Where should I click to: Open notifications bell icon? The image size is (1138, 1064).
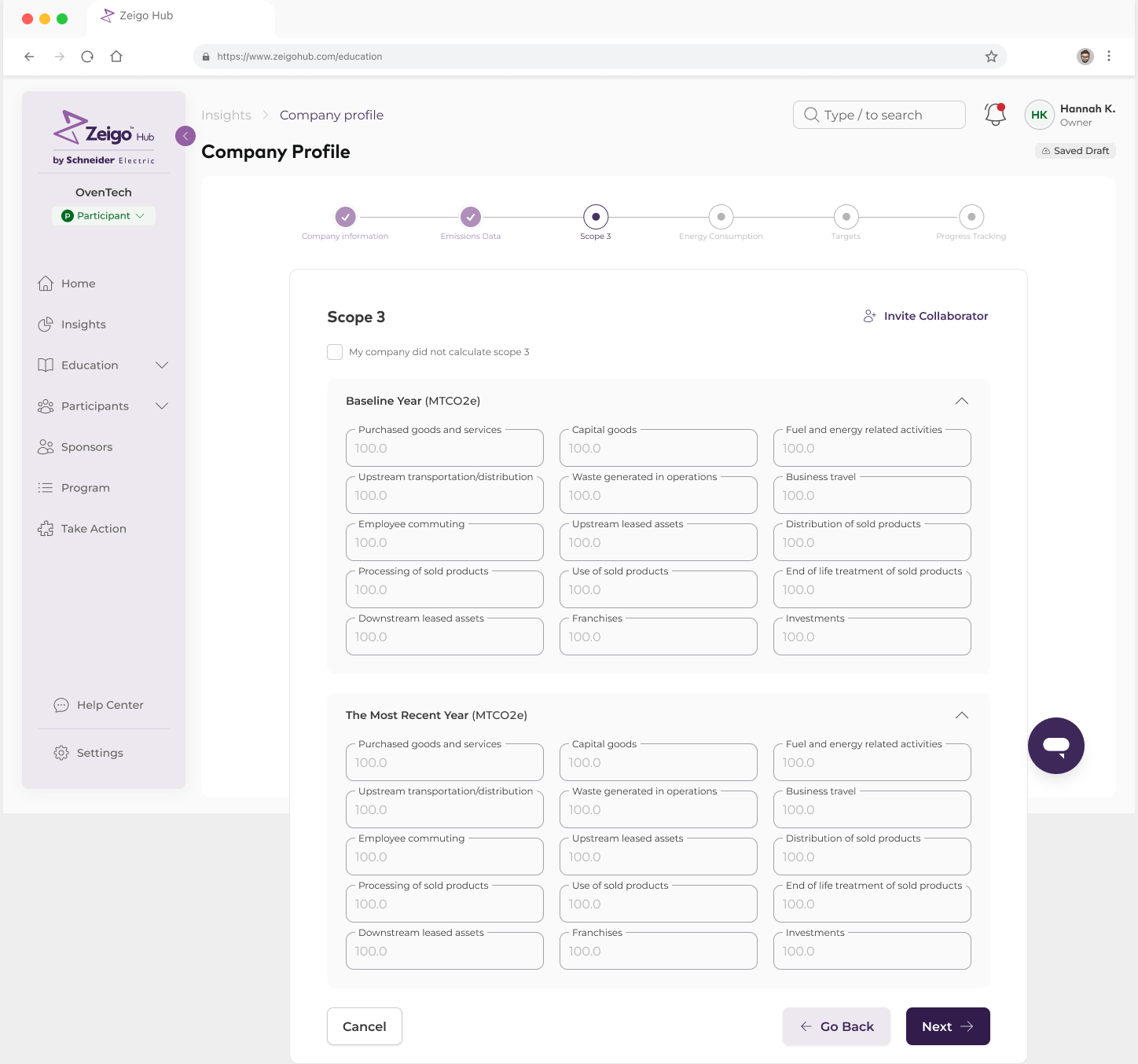(996, 115)
